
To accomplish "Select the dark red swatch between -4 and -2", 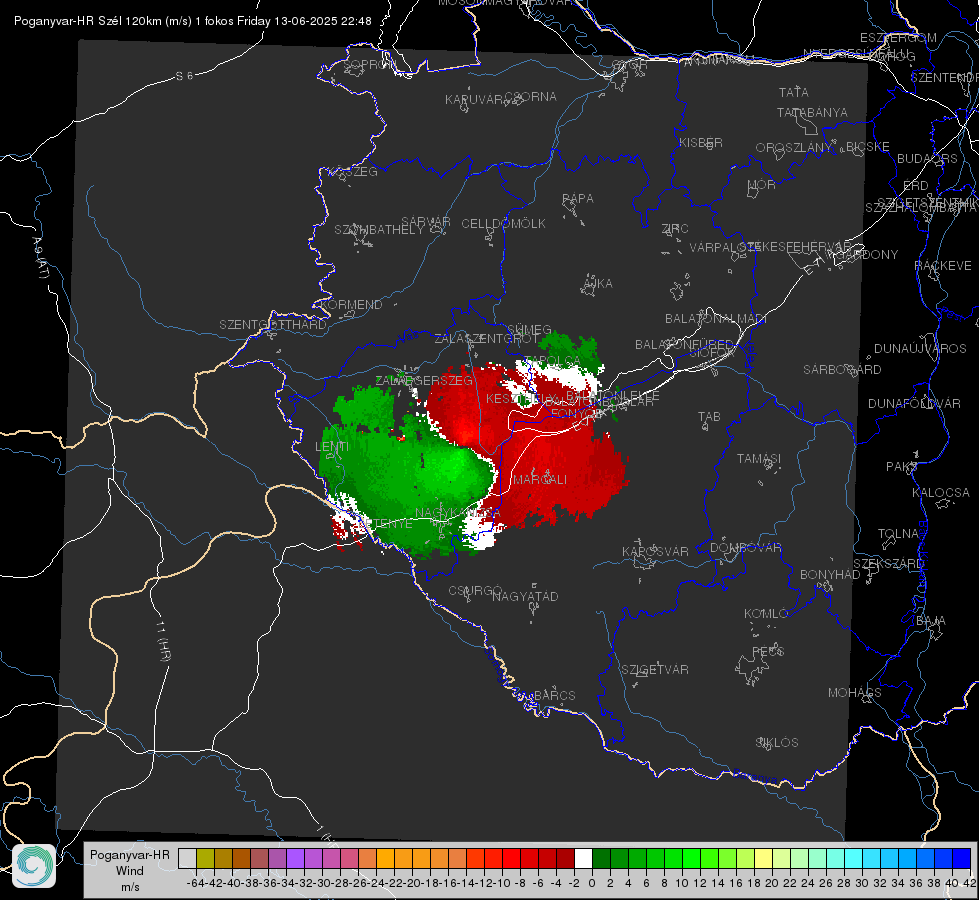I will coord(565,859).
